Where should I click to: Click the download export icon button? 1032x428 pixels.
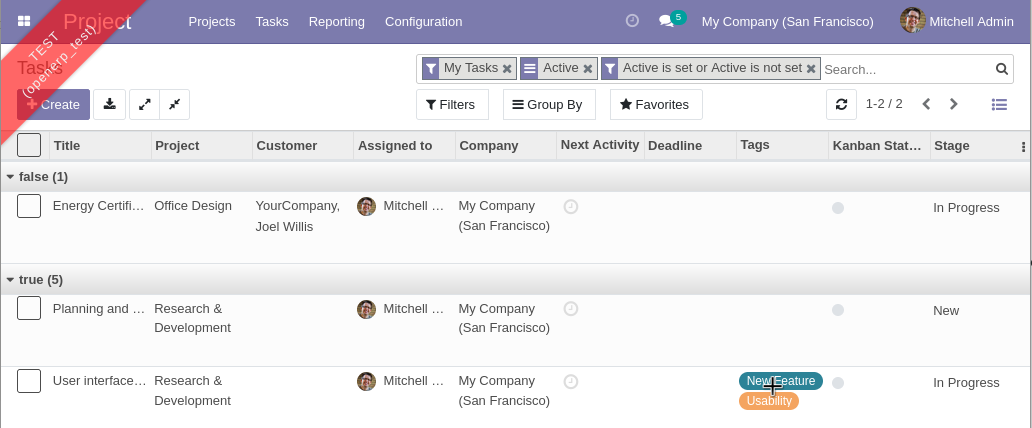pos(110,104)
